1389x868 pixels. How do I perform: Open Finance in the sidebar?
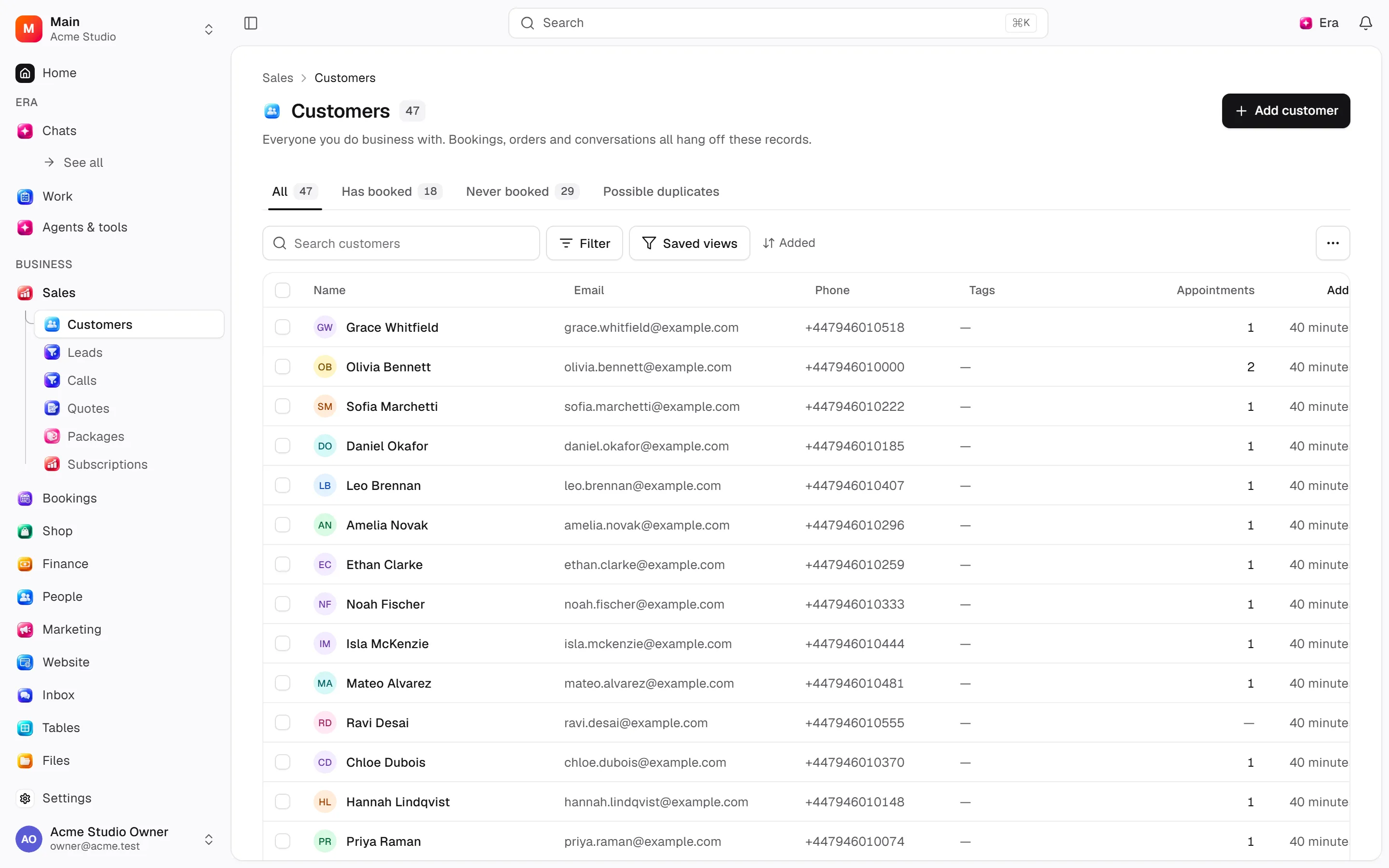coord(66,564)
